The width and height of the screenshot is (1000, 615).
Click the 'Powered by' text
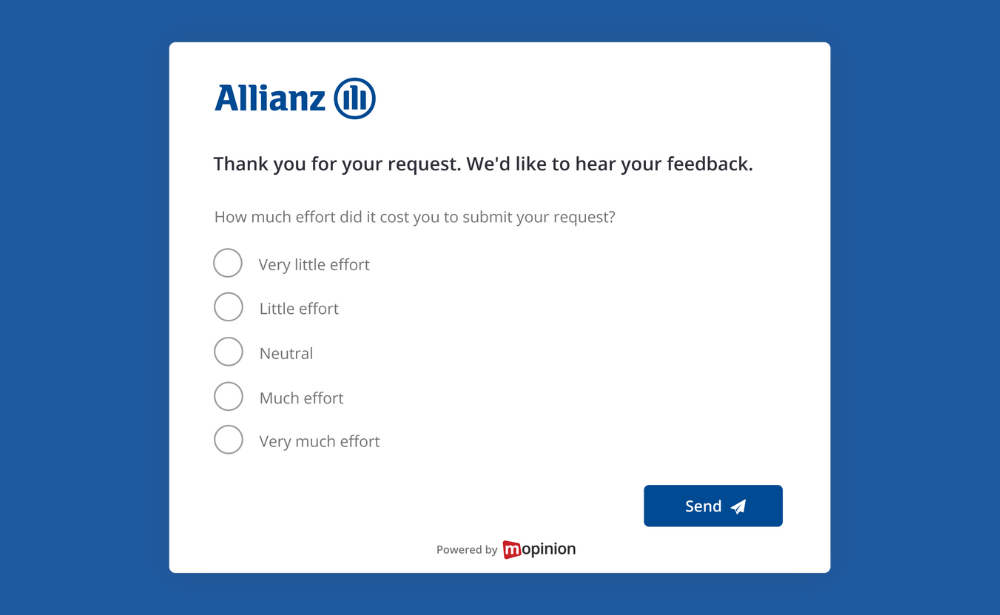[x=466, y=549]
